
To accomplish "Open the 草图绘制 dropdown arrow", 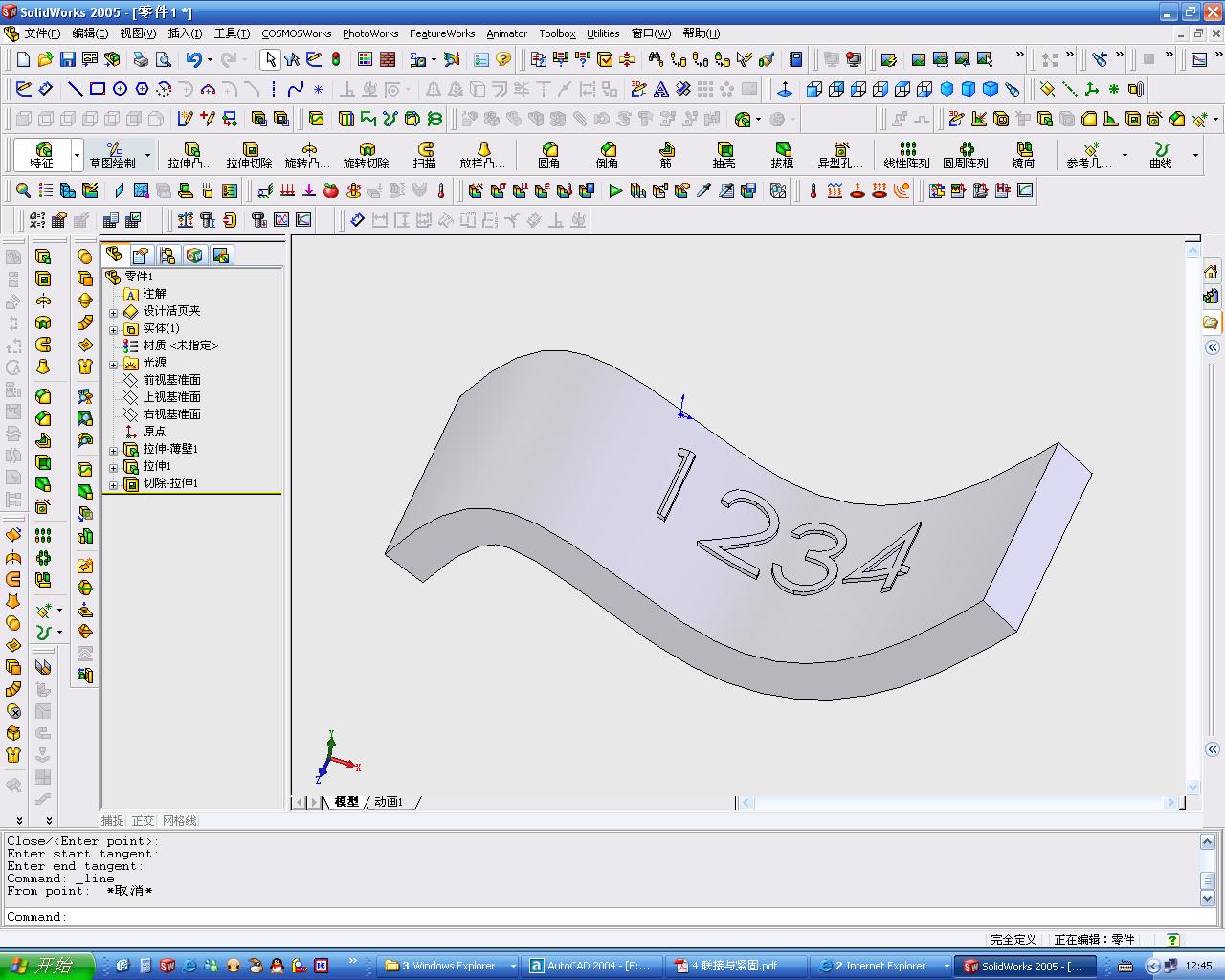I will [x=147, y=155].
